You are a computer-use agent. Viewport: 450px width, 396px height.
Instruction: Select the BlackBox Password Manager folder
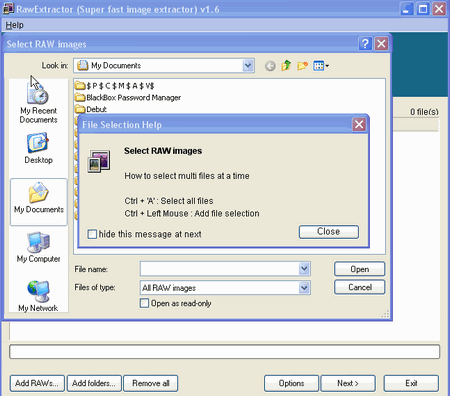128,98
